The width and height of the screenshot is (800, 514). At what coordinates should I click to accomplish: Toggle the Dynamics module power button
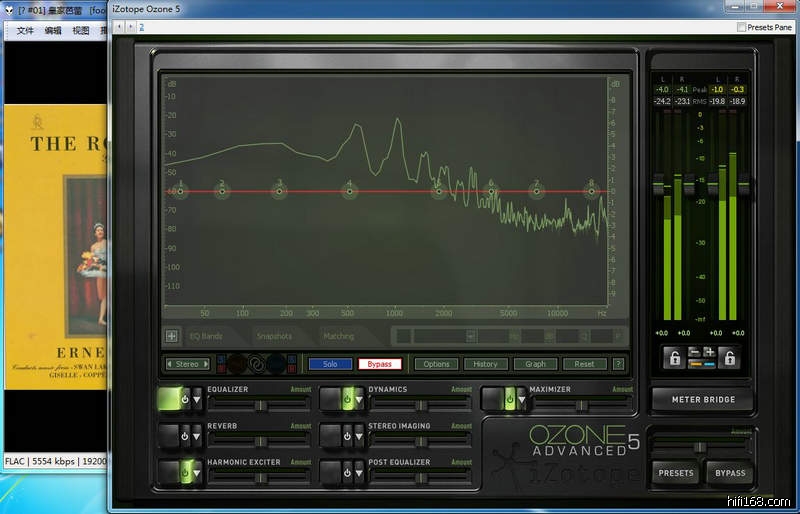(346, 399)
